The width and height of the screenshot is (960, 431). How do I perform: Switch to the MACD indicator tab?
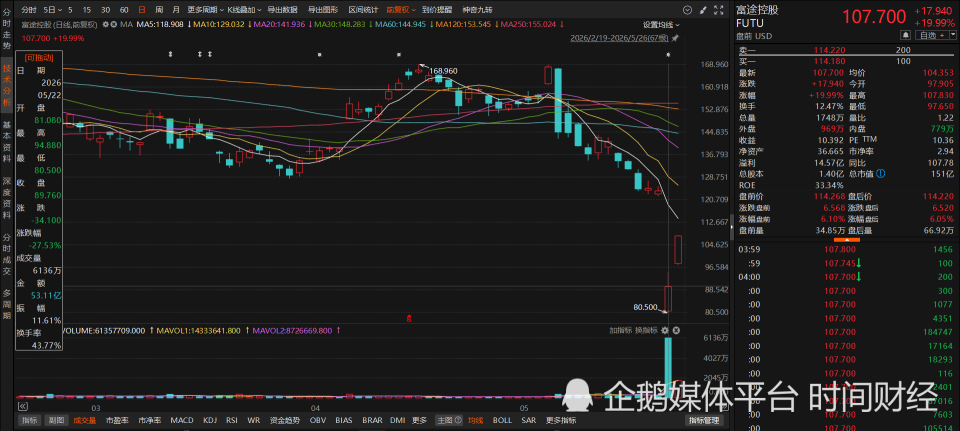[182, 421]
